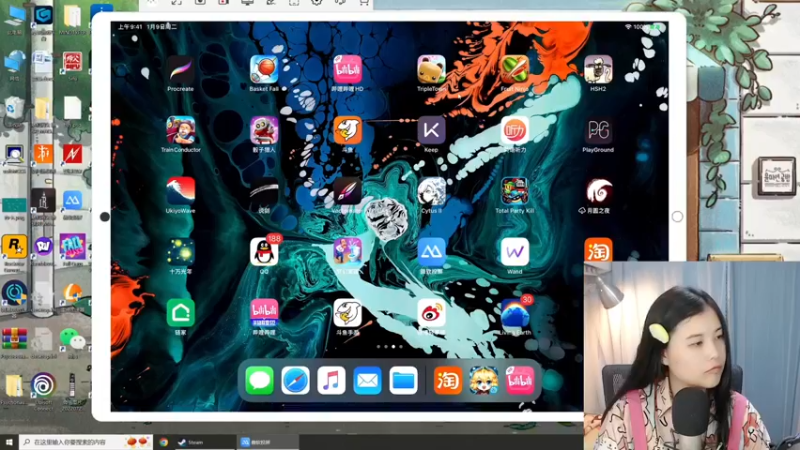
Task: Open Safari in the iPad dock
Action: click(295, 381)
